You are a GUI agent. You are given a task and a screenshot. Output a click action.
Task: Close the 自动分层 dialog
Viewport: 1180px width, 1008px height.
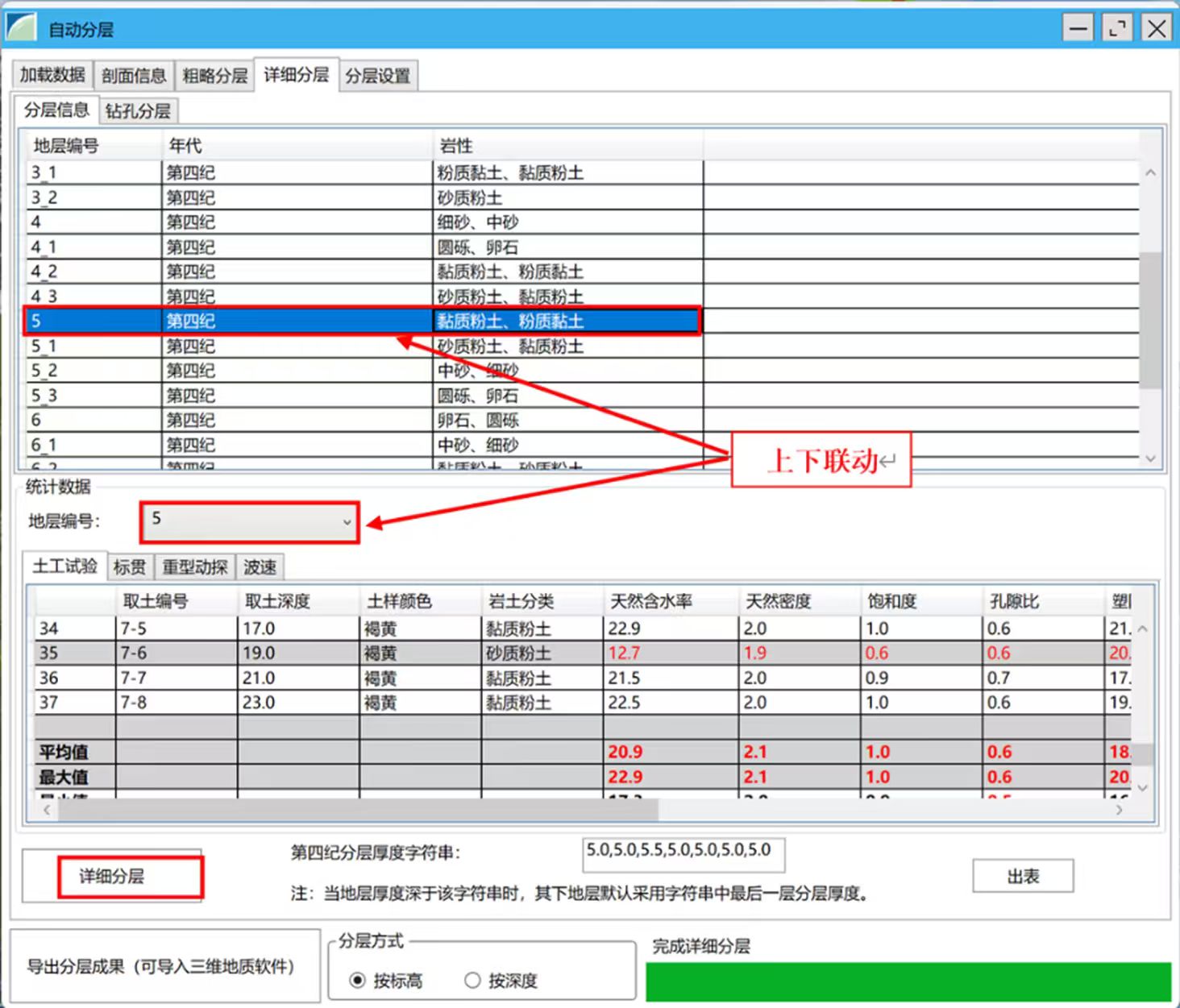(x=1157, y=28)
